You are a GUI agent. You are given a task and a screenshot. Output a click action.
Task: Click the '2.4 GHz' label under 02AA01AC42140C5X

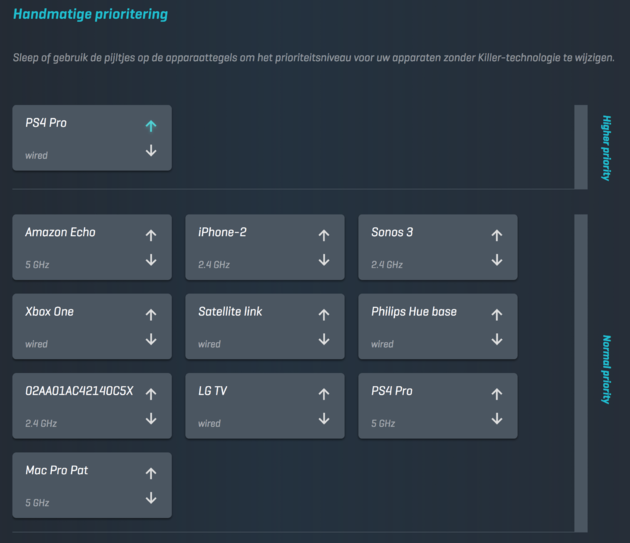[41, 424]
